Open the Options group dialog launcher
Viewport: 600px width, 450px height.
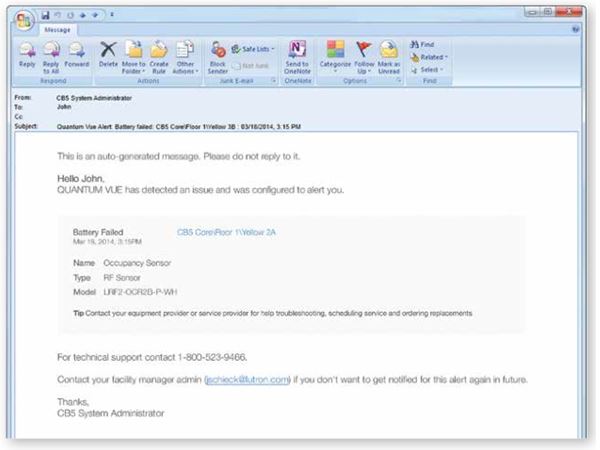tap(399, 80)
